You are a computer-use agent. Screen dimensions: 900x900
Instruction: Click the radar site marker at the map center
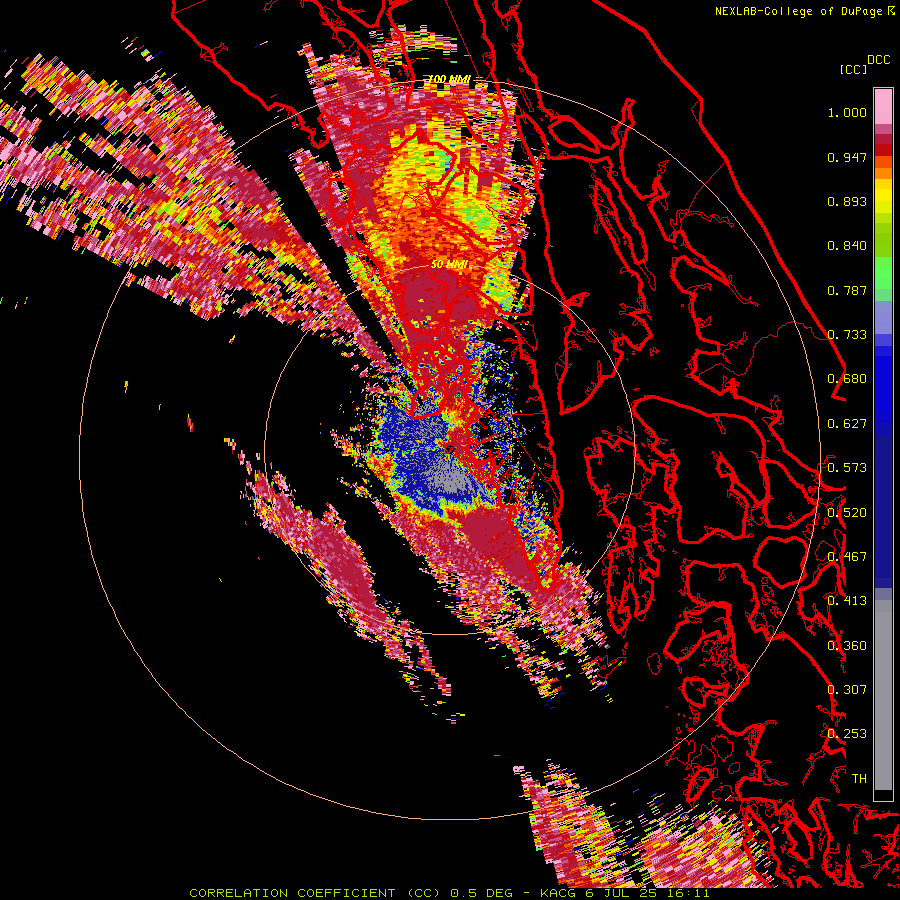(x=450, y=449)
